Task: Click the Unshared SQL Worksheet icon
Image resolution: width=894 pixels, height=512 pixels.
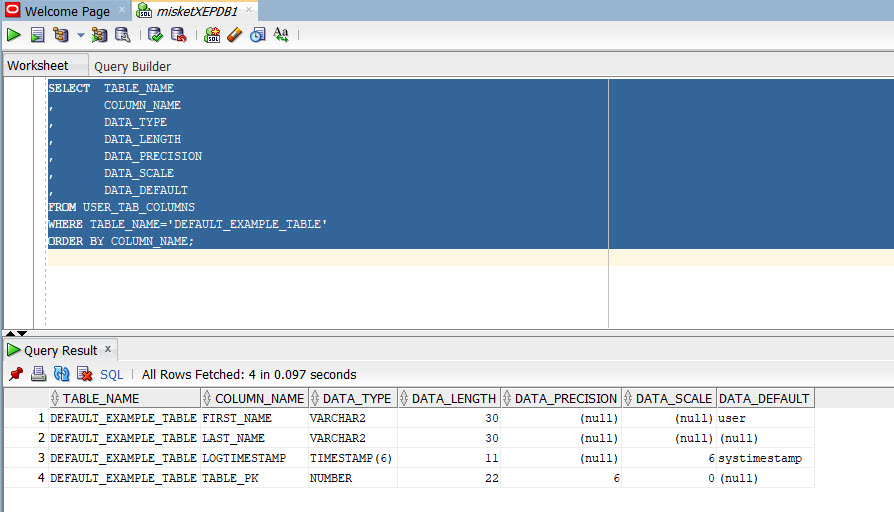Action: coord(212,35)
